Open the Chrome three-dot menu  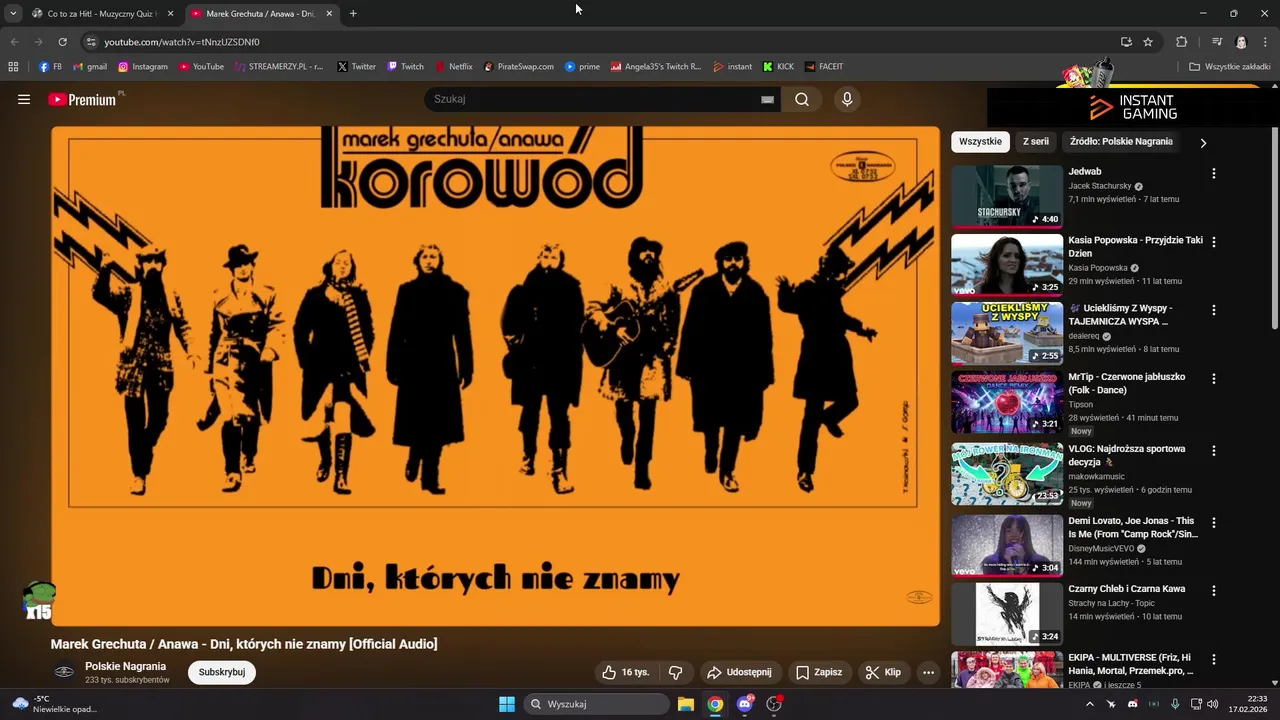point(1265,42)
